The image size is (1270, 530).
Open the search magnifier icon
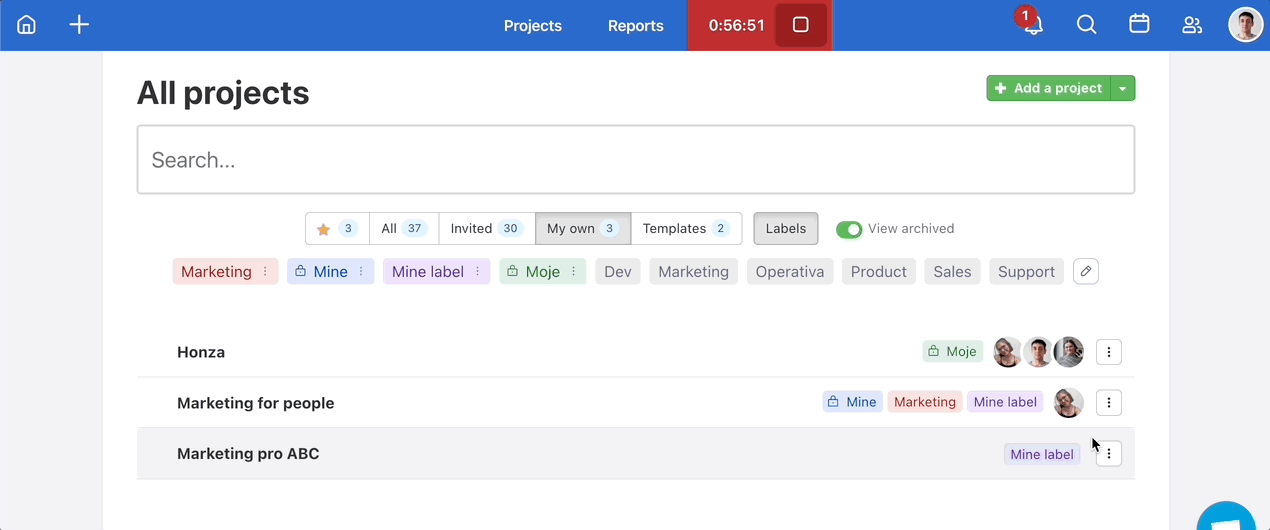(1086, 25)
